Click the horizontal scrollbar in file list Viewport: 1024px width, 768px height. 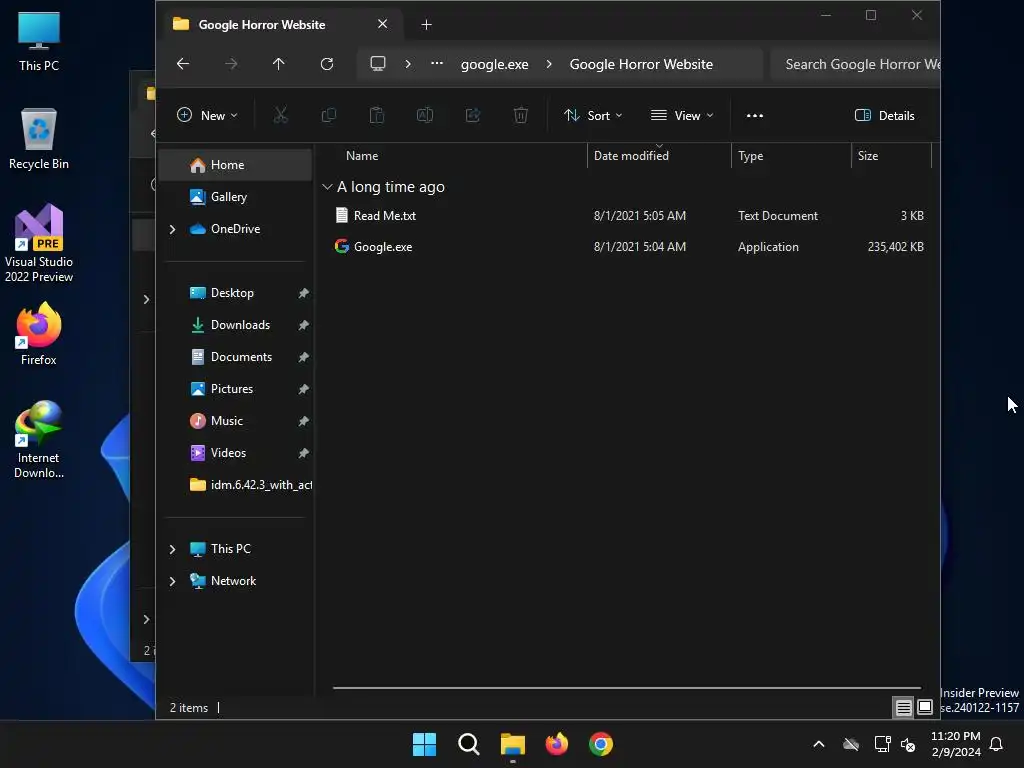[x=626, y=688]
